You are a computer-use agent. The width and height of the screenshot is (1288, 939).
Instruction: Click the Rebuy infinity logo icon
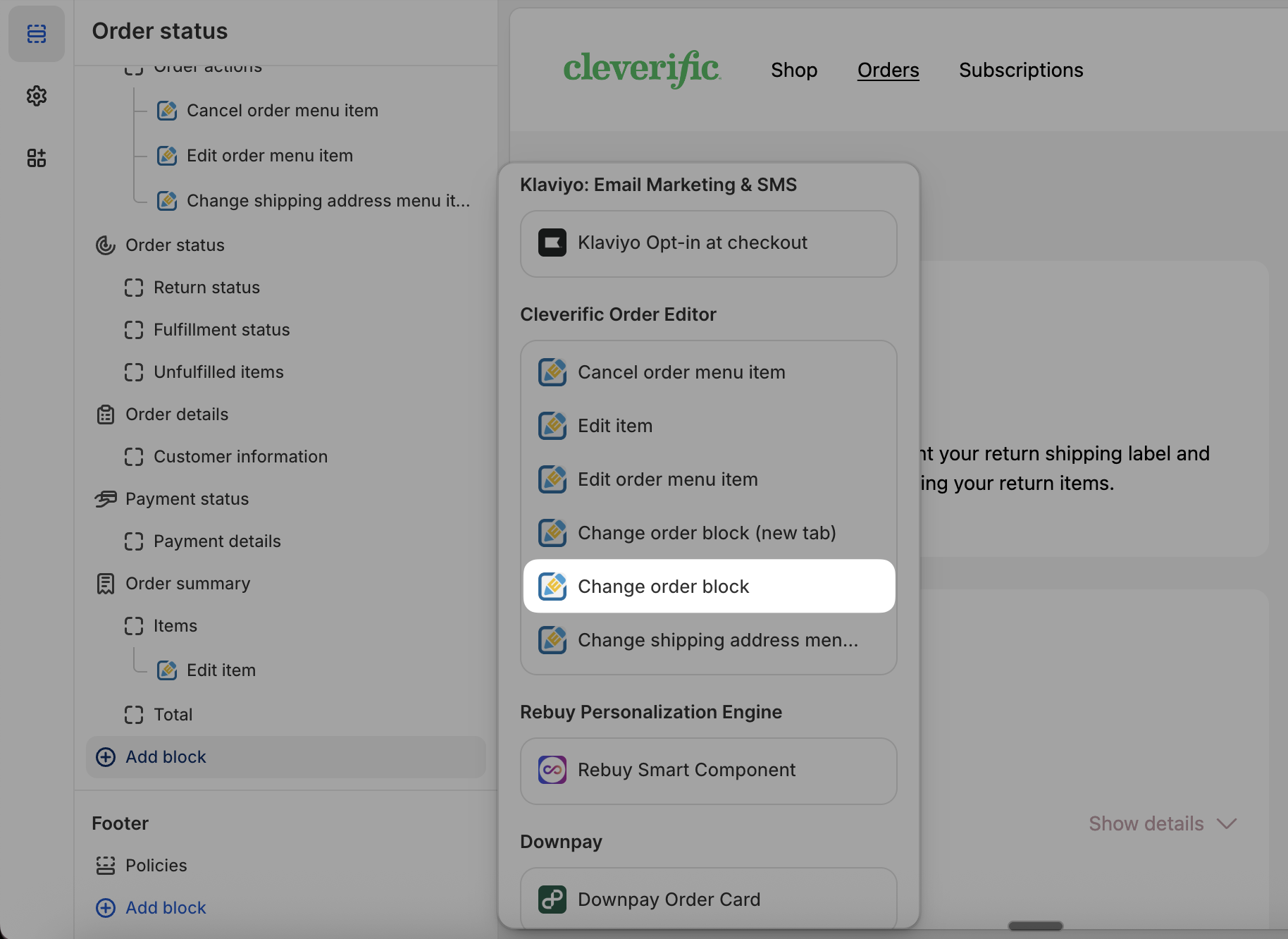pos(552,770)
